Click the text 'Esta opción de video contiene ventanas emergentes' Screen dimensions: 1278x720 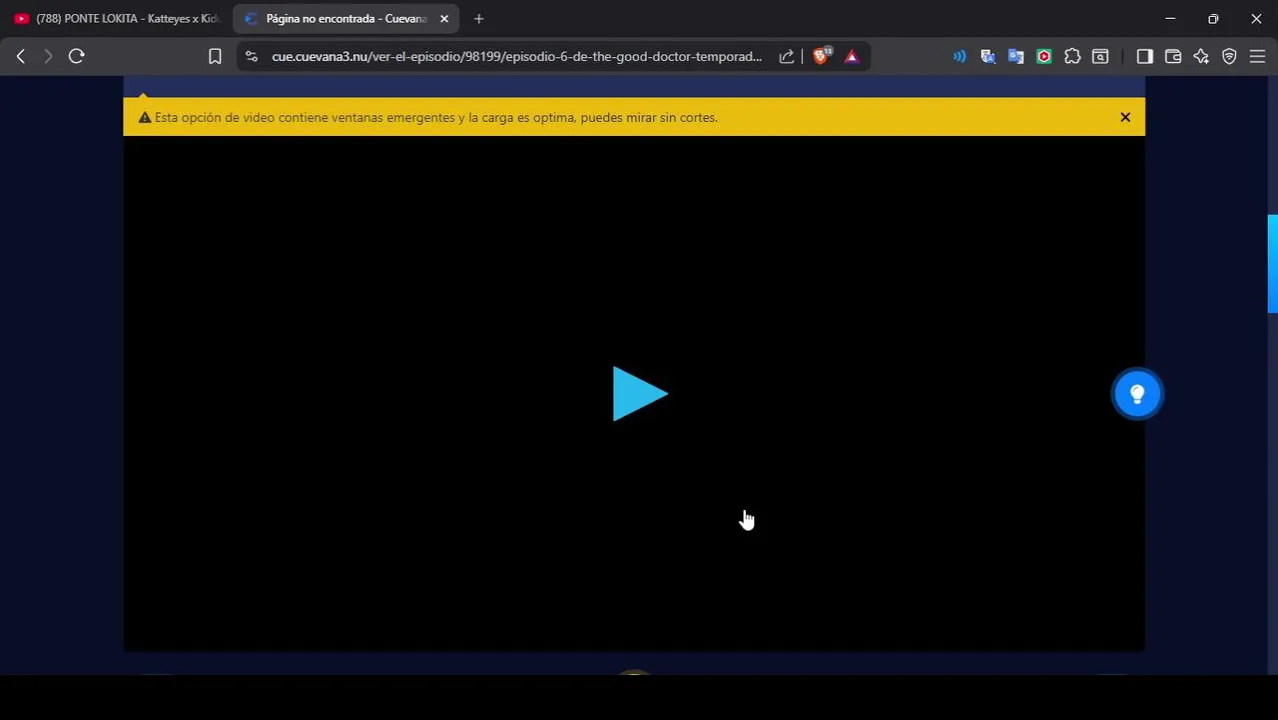point(305,118)
